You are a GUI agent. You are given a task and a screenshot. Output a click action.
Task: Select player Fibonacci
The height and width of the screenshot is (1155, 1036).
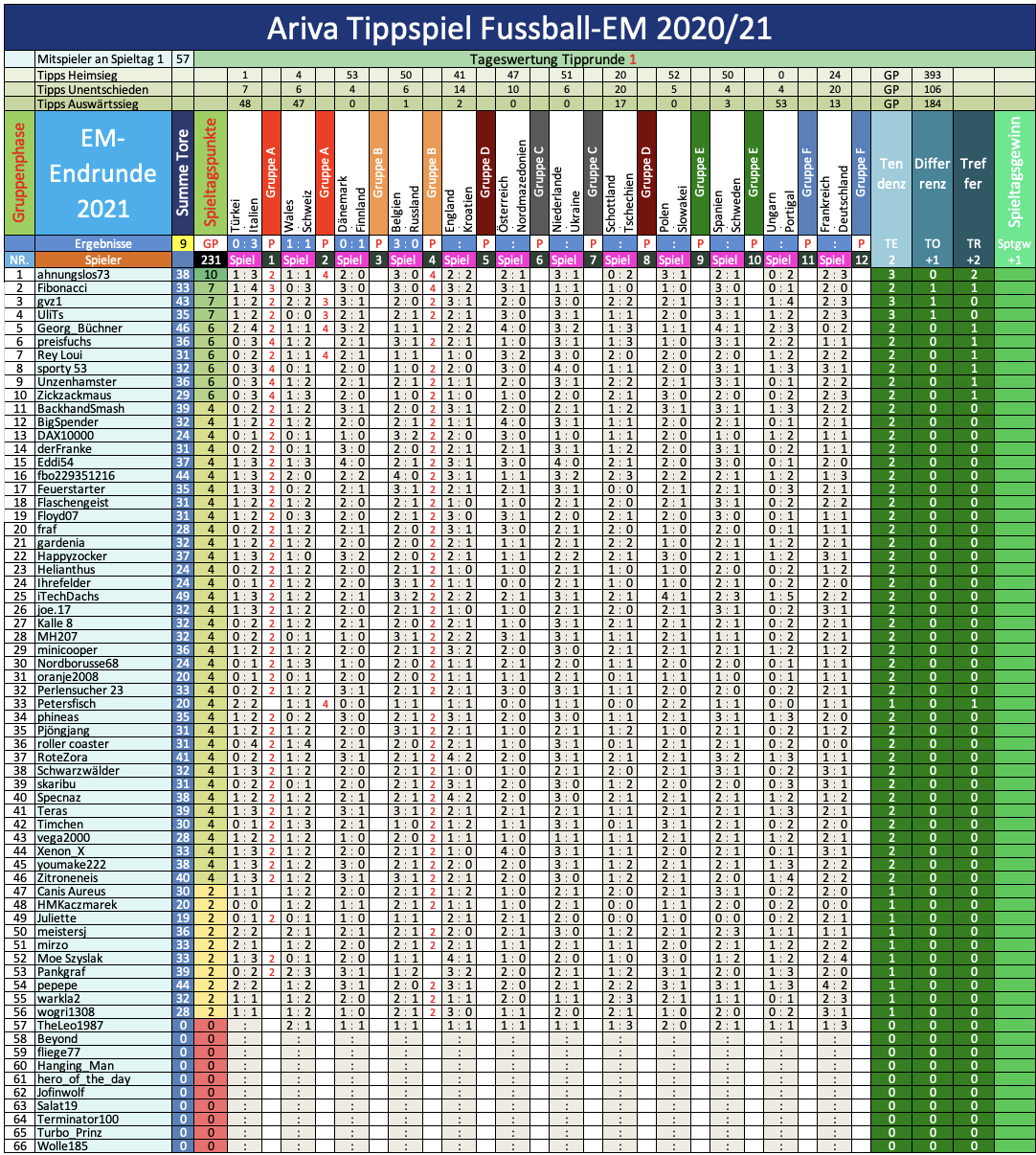coord(103,288)
